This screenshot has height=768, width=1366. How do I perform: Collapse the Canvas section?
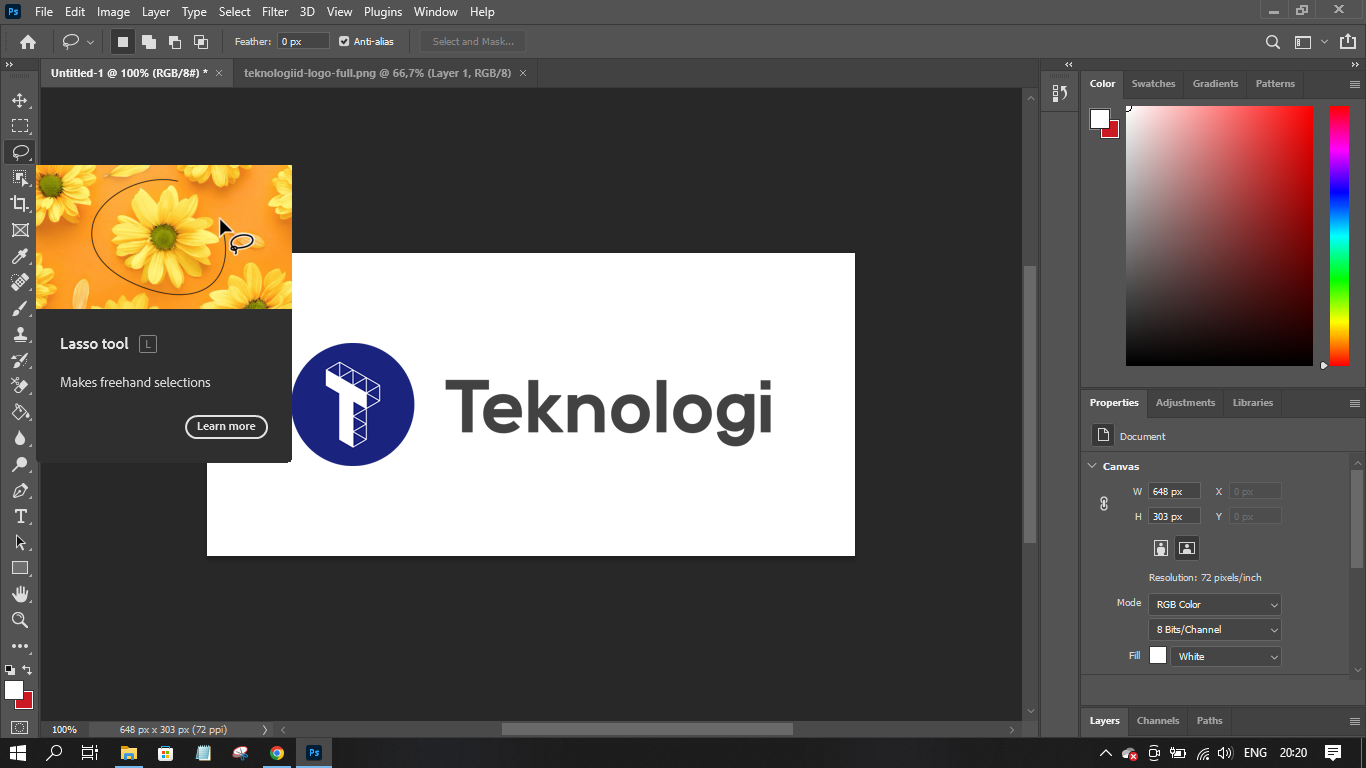point(1092,466)
